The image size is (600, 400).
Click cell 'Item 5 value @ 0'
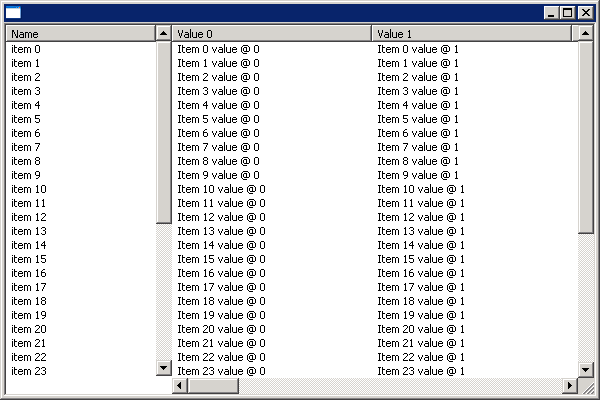pos(218,119)
